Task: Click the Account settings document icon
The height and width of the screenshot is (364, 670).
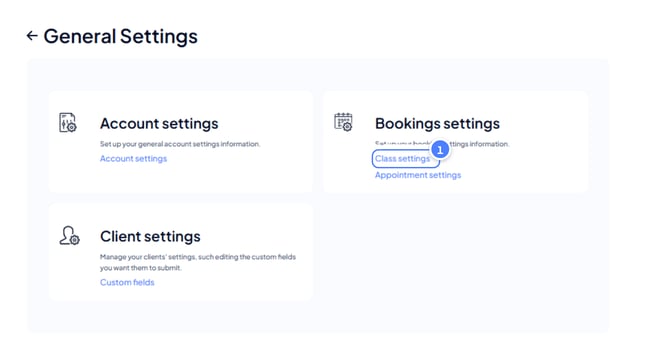Action: click(68, 123)
